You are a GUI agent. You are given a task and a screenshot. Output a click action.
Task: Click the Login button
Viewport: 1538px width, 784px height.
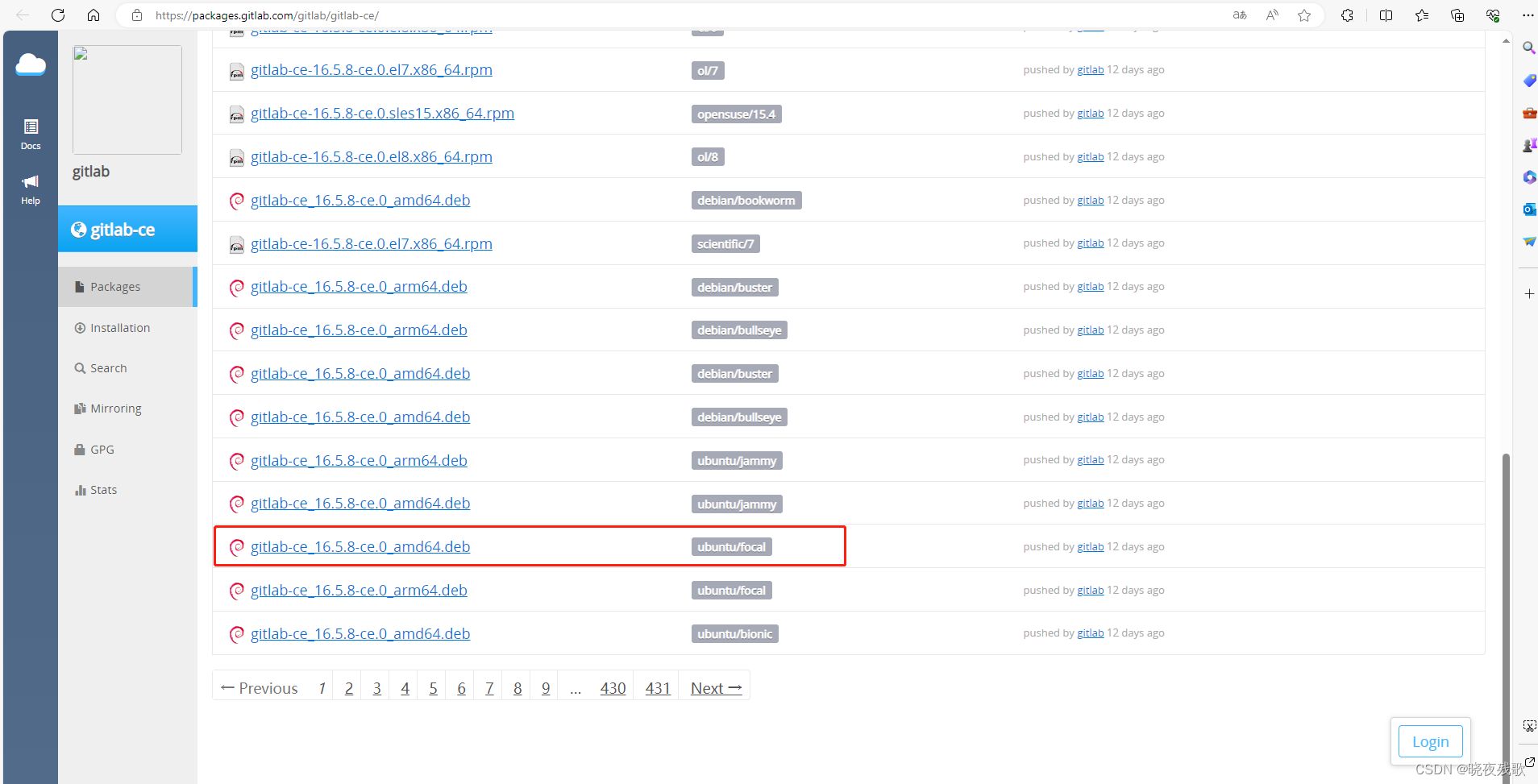click(1431, 741)
